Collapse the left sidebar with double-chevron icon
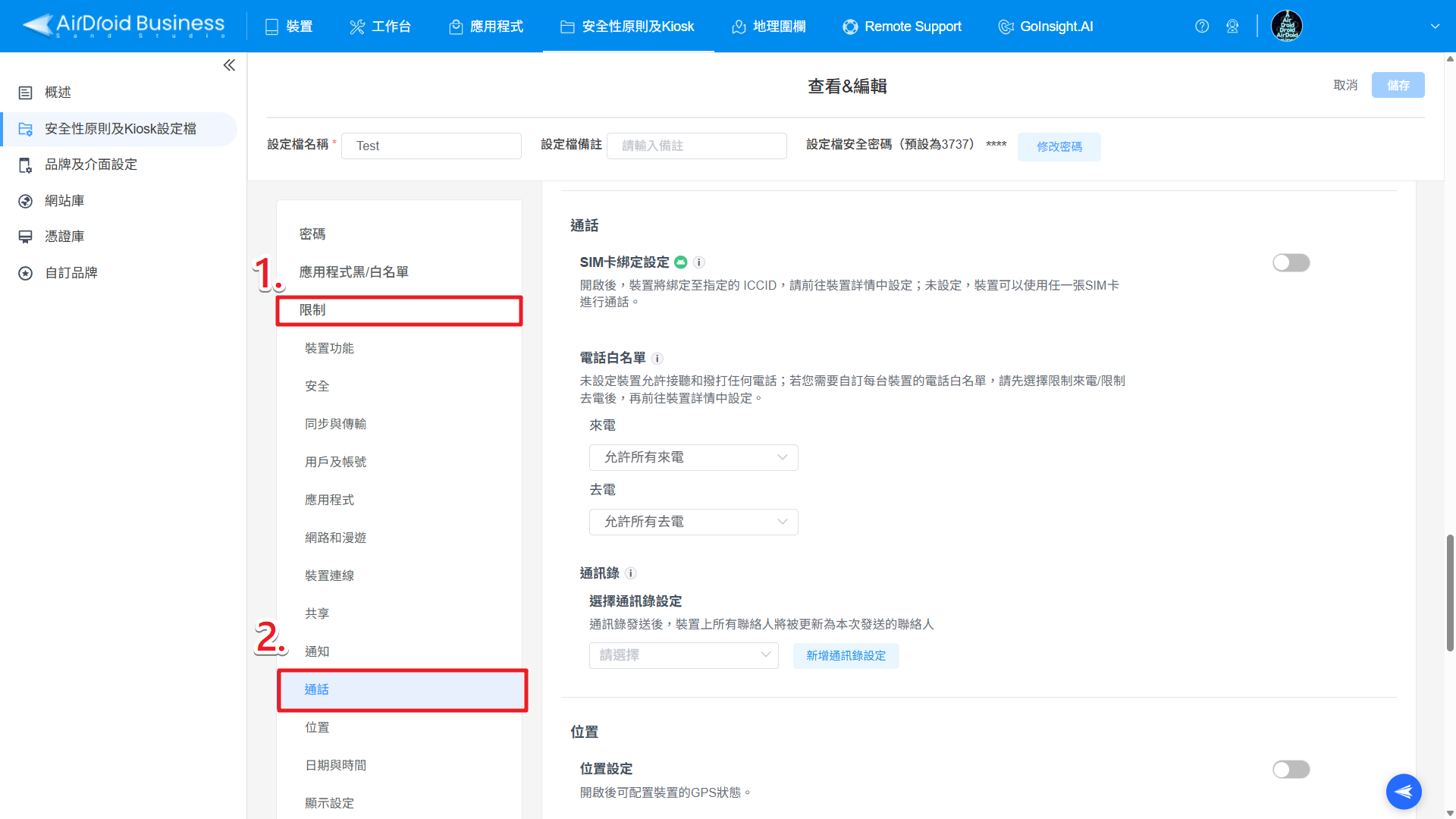 [x=229, y=65]
